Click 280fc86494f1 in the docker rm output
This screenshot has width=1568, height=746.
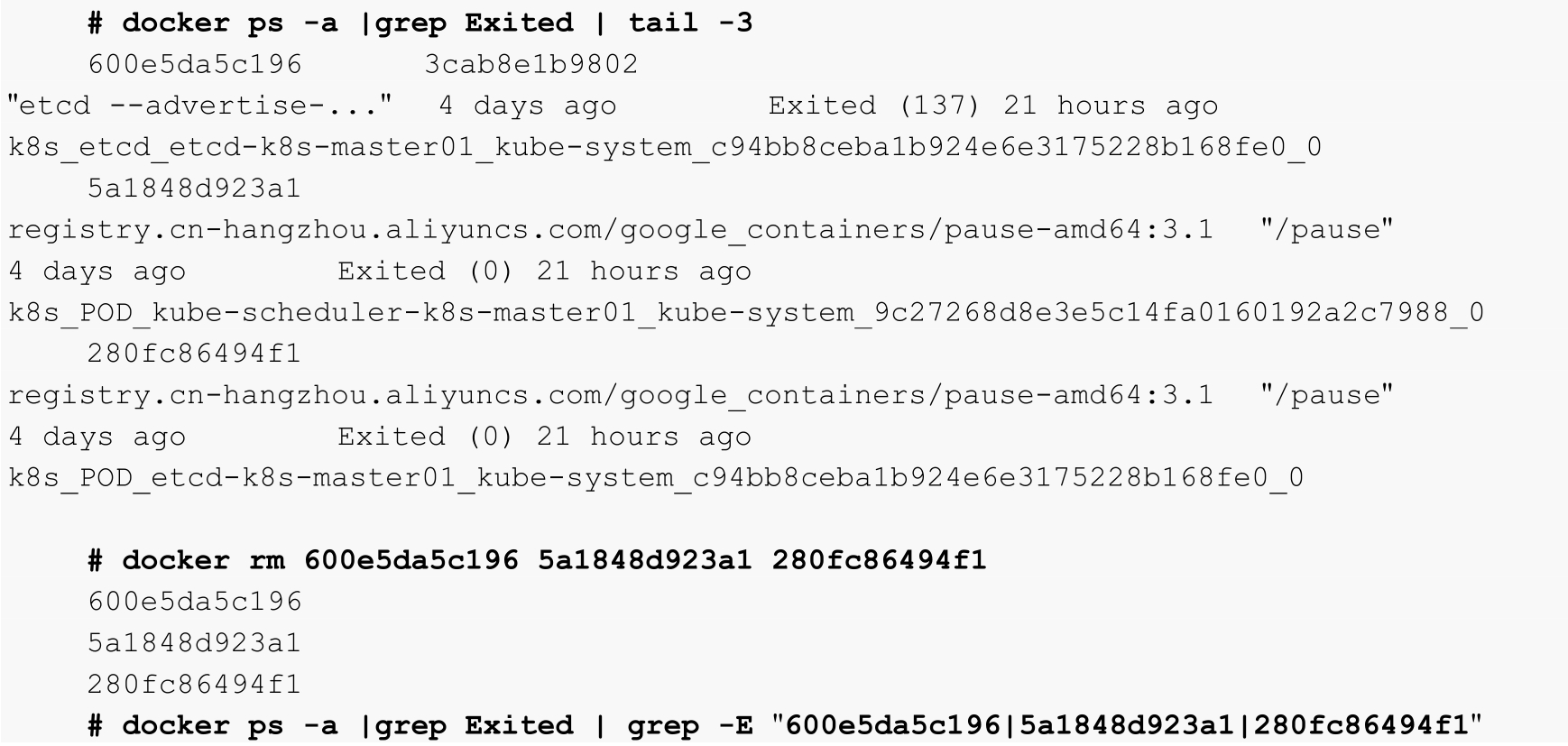[194, 685]
